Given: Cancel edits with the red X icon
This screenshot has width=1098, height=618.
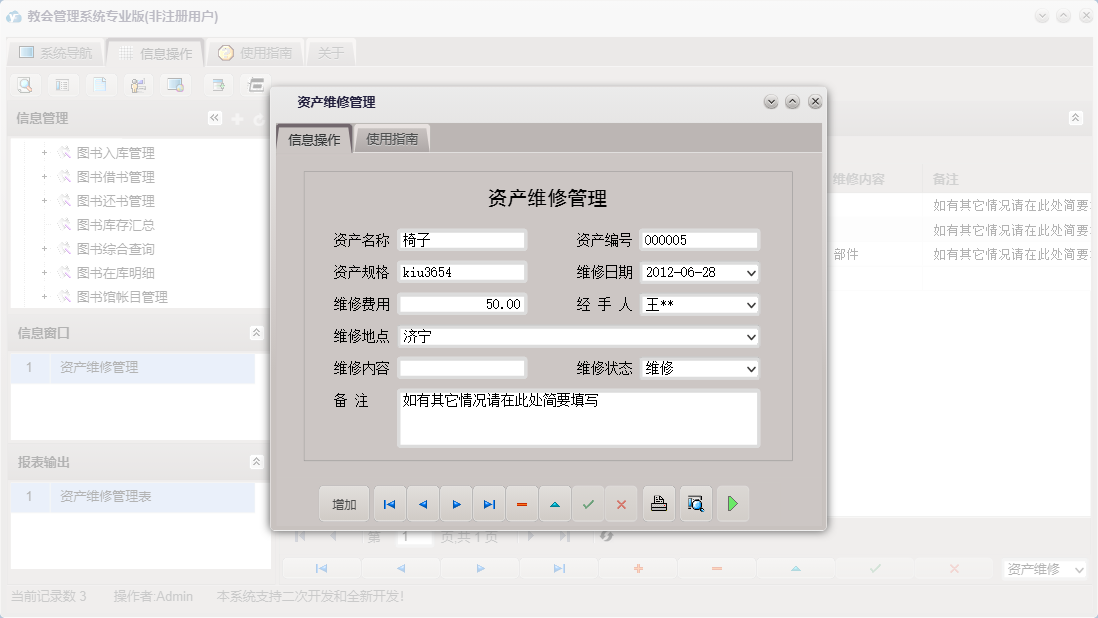Looking at the screenshot, I should pyautogui.click(x=621, y=504).
